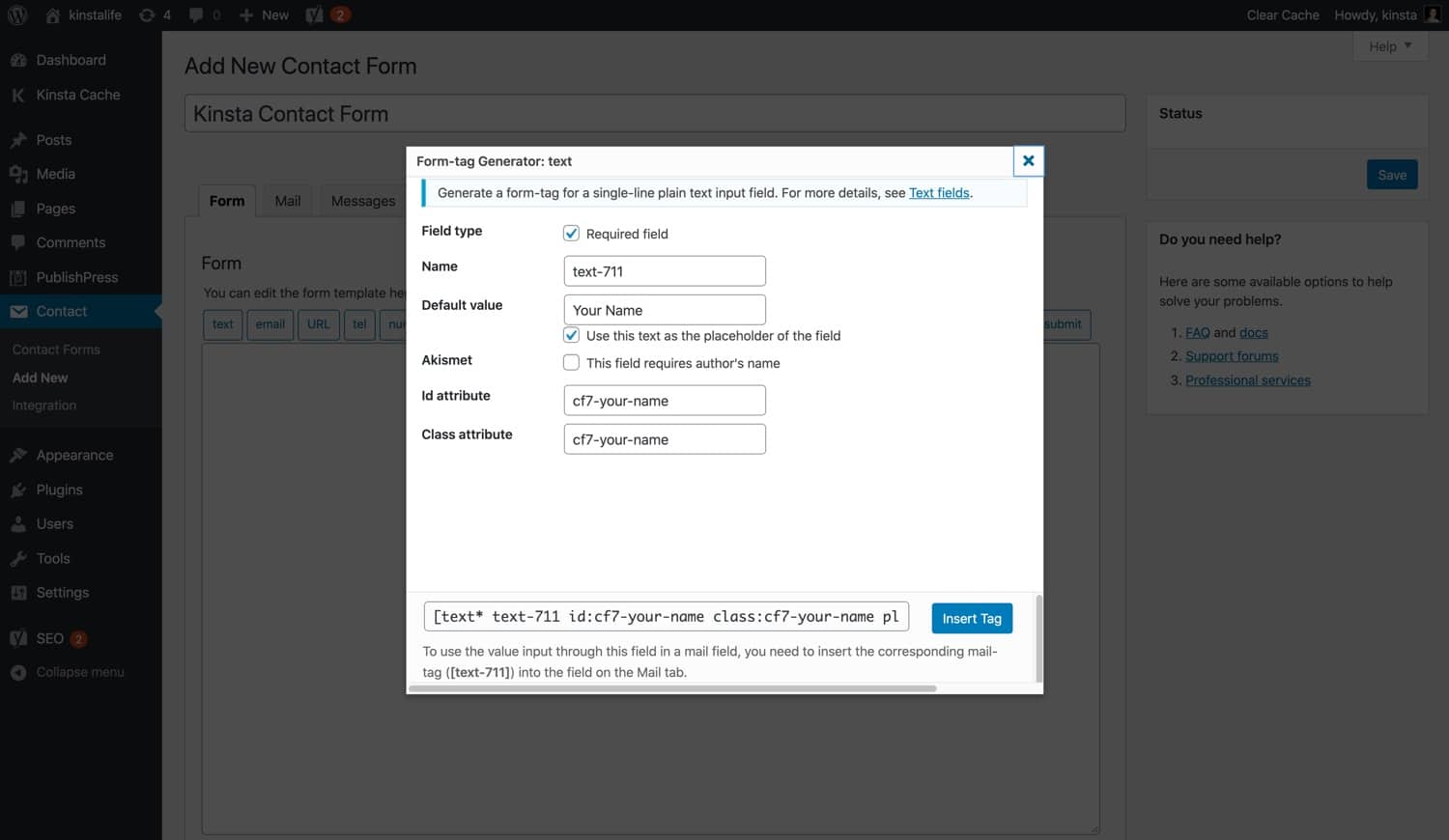Open the Howdy, kinsta user menu

pos(1376,14)
